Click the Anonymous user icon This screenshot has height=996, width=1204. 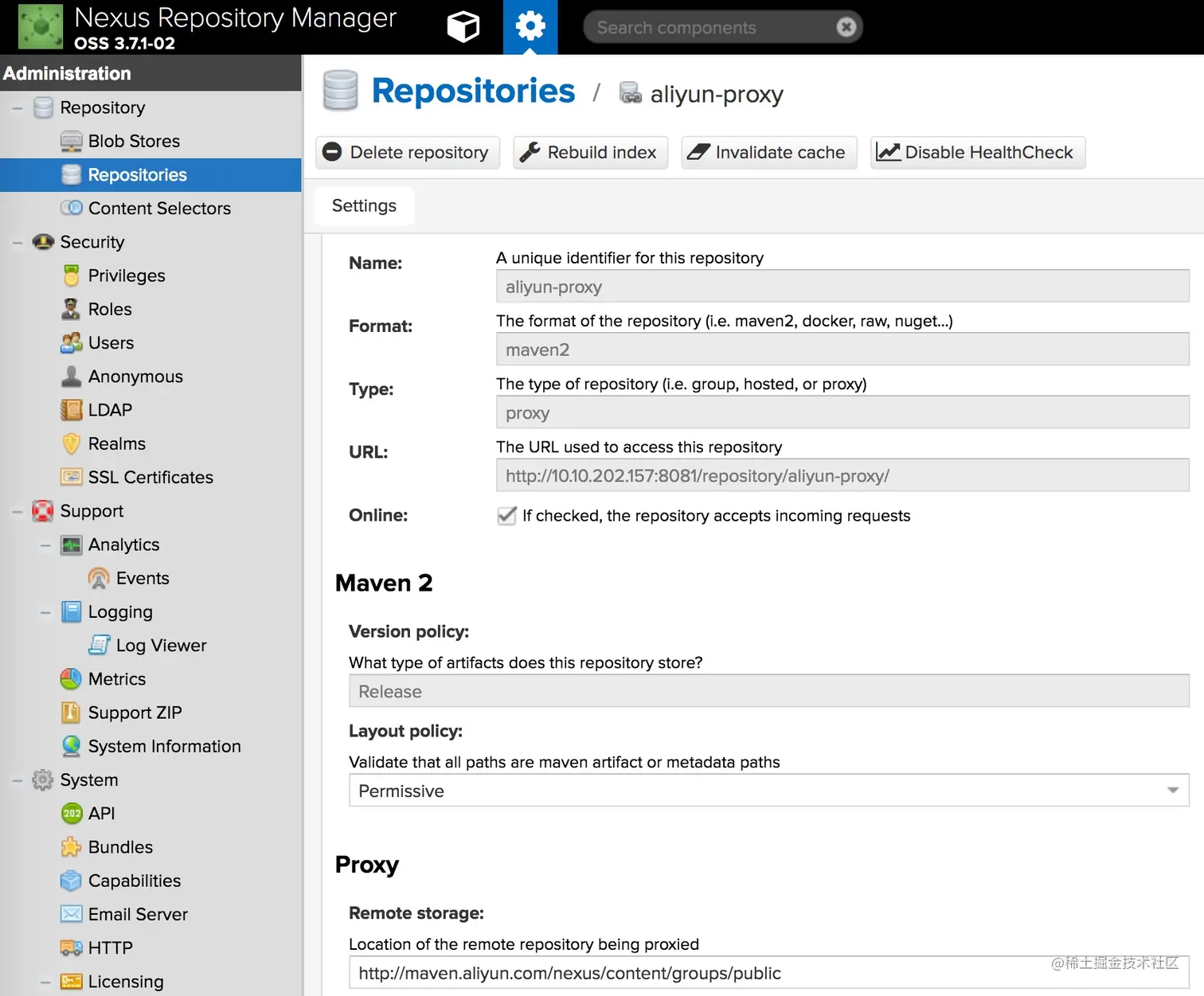[71, 377]
